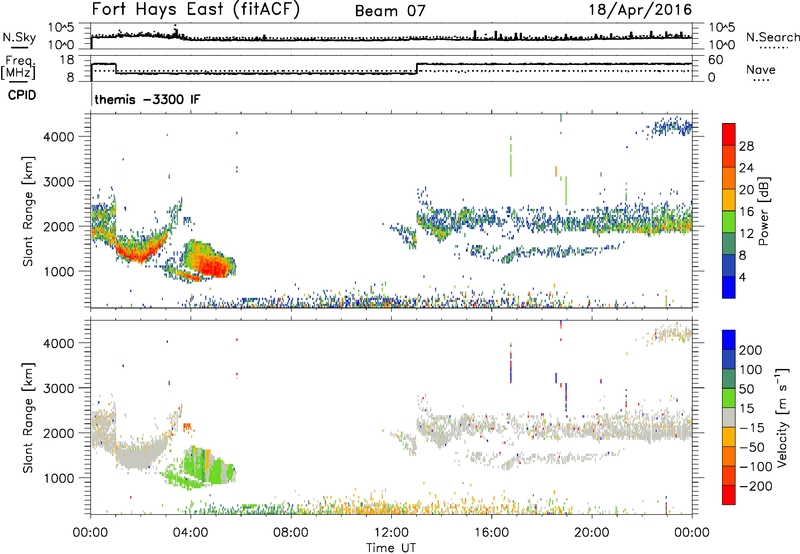Click the 'Beam 07' label
Viewport: 800px width, 554px height.
[390, 11]
